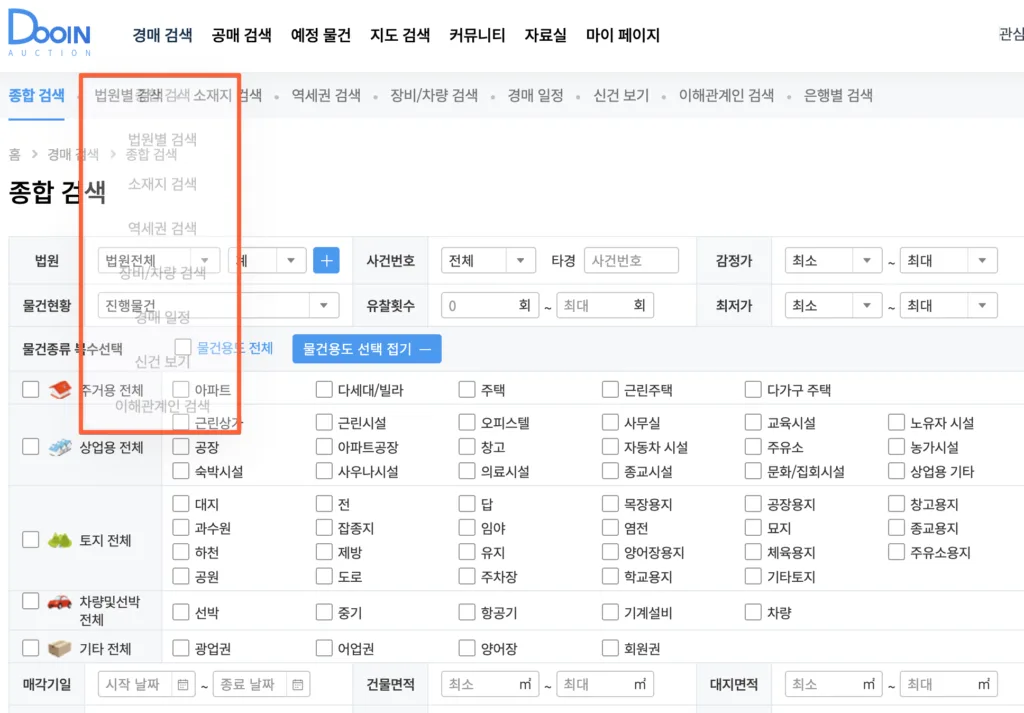This screenshot has width=1024, height=713.
Task: Click the 건물면적 최소 input field
Action: (490, 684)
